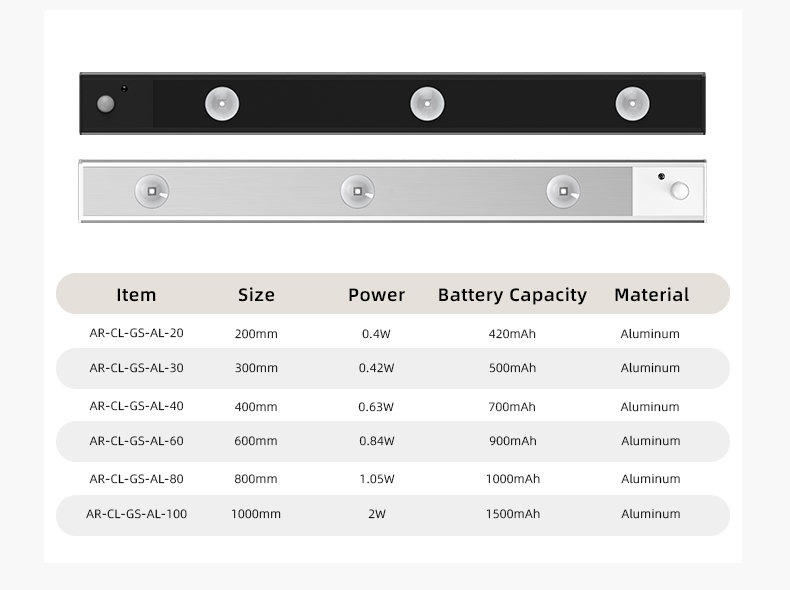Click the small light sensor dot on black bar
This screenshot has width=790, height=590.
point(124,89)
